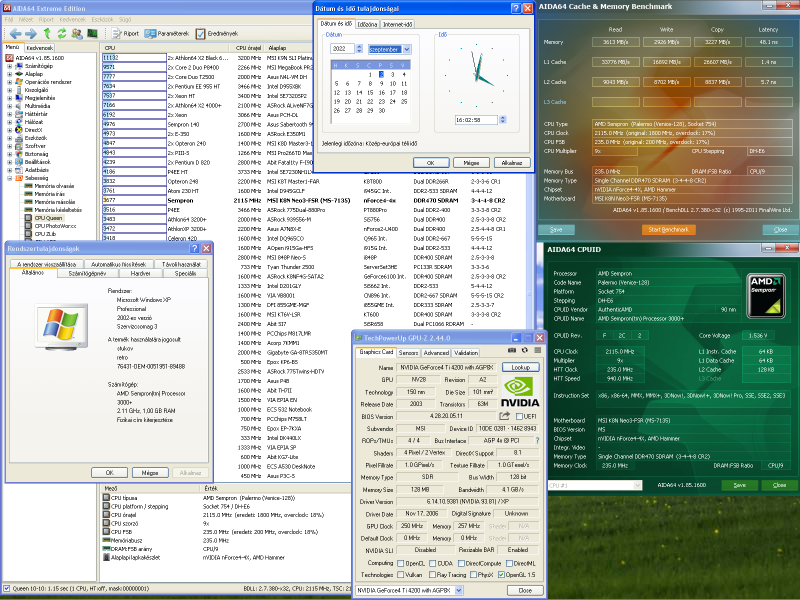Open Paraméterek in AIDA64 toolbar

167,34
